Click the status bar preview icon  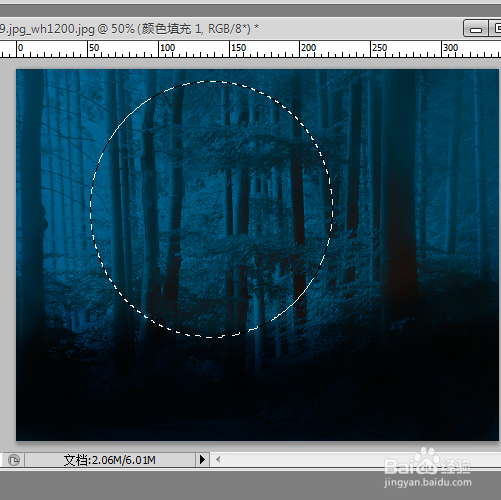(14, 460)
